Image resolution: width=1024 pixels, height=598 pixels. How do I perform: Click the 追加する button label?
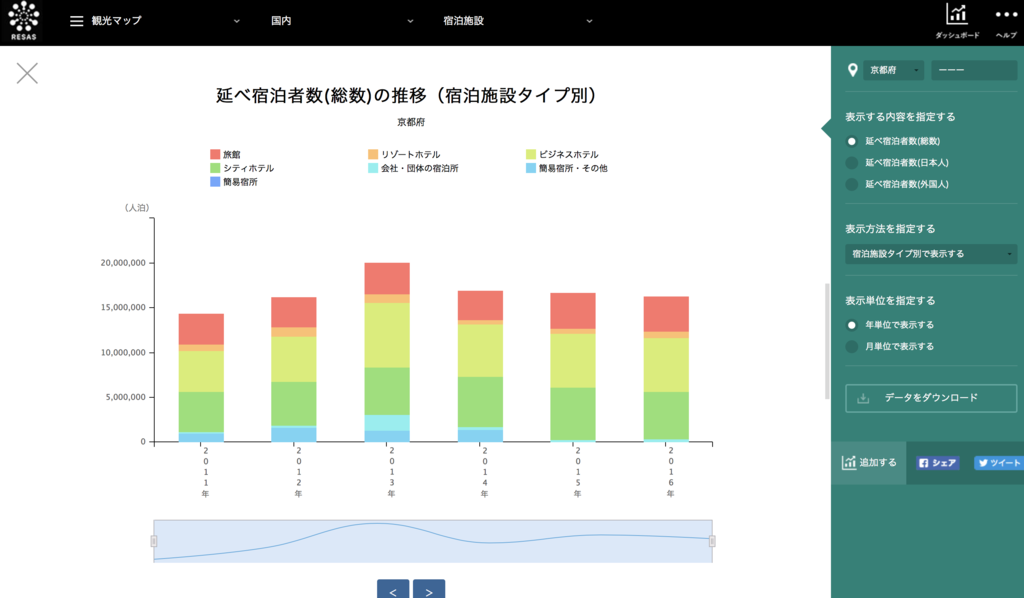click(x=878, y=462)
